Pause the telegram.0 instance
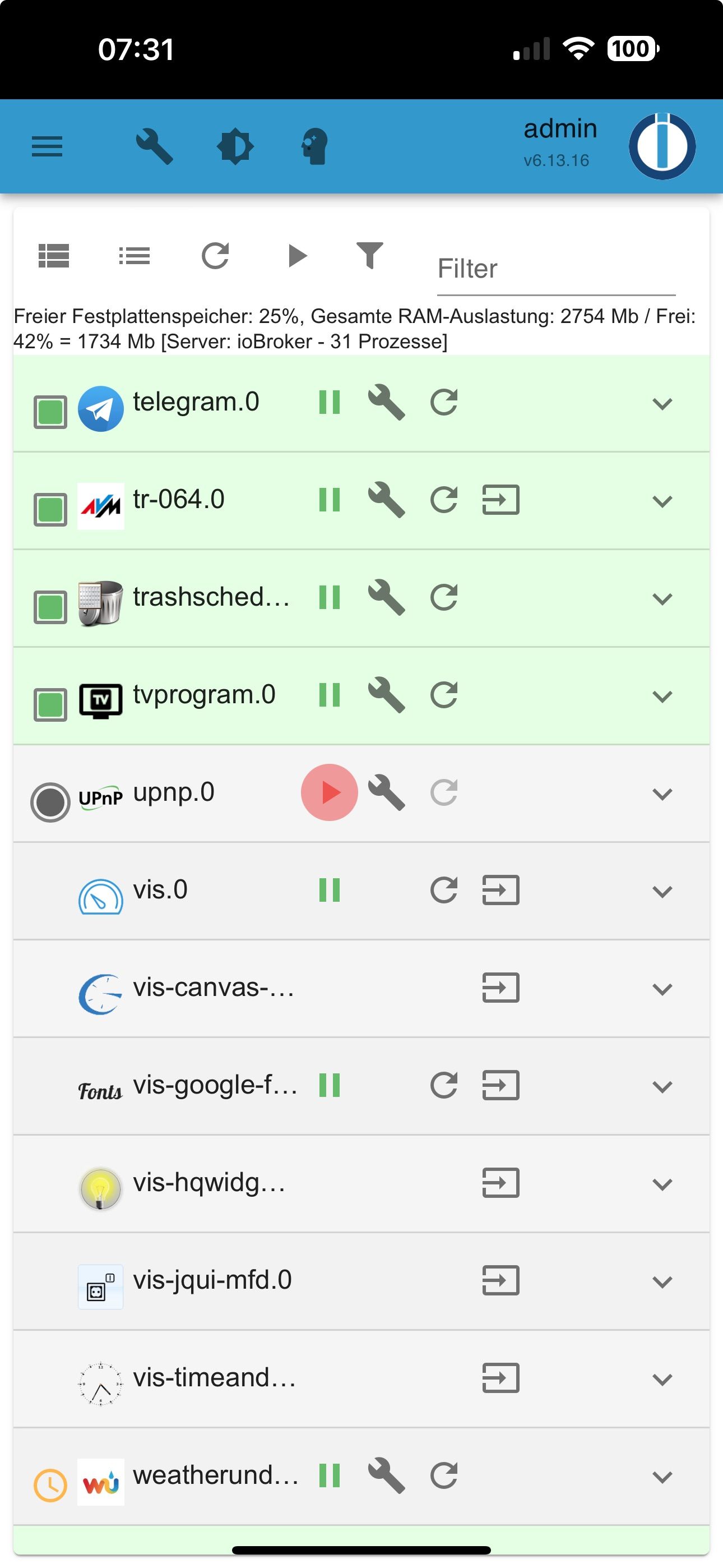The height and width of the screenshot is (1568, 723). pos(329,402)
